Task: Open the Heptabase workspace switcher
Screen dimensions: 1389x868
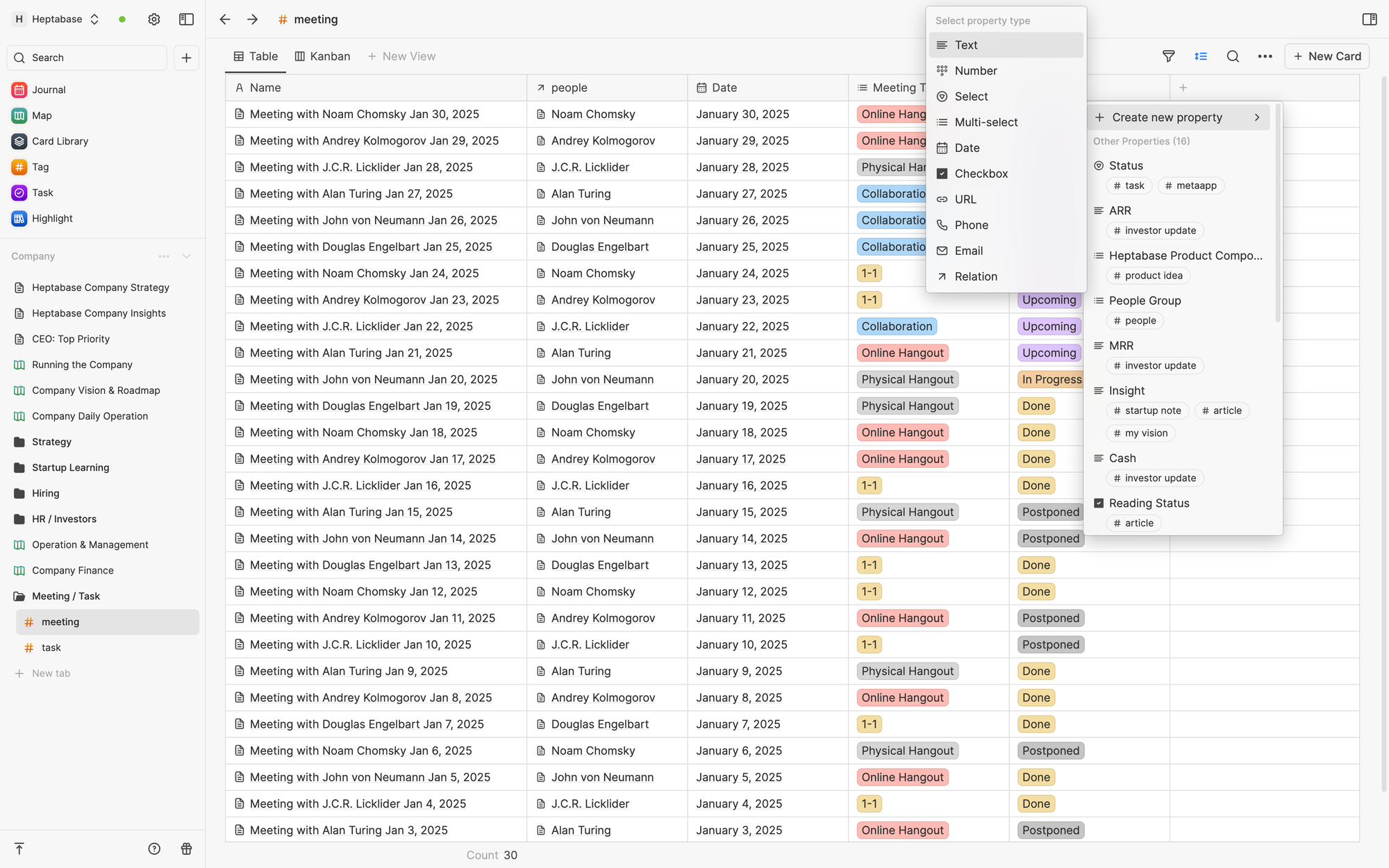Action: (x=58, y=19)
